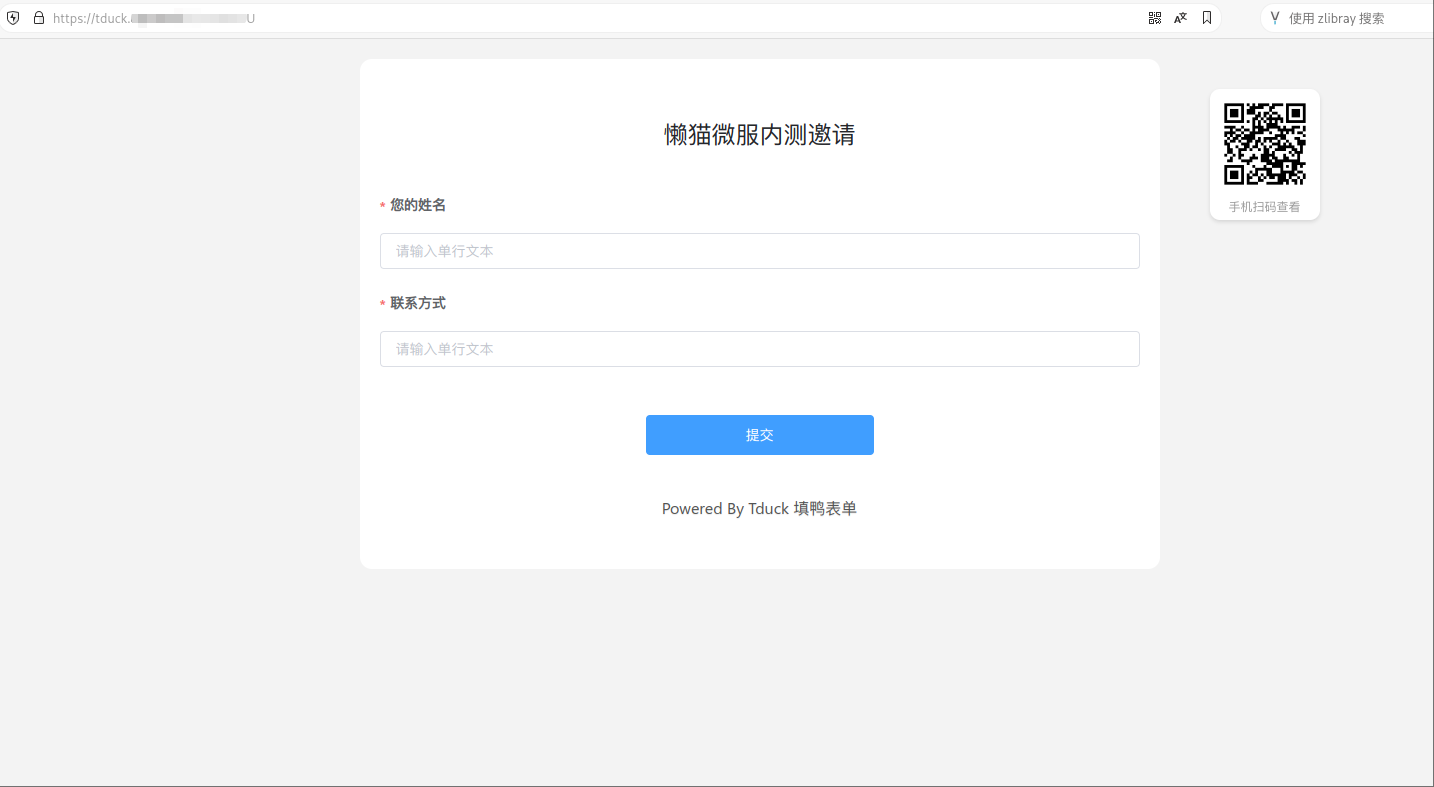Click the 联系方式 field label
Viewport: 1434px width, 787px height.
(418, 303)
